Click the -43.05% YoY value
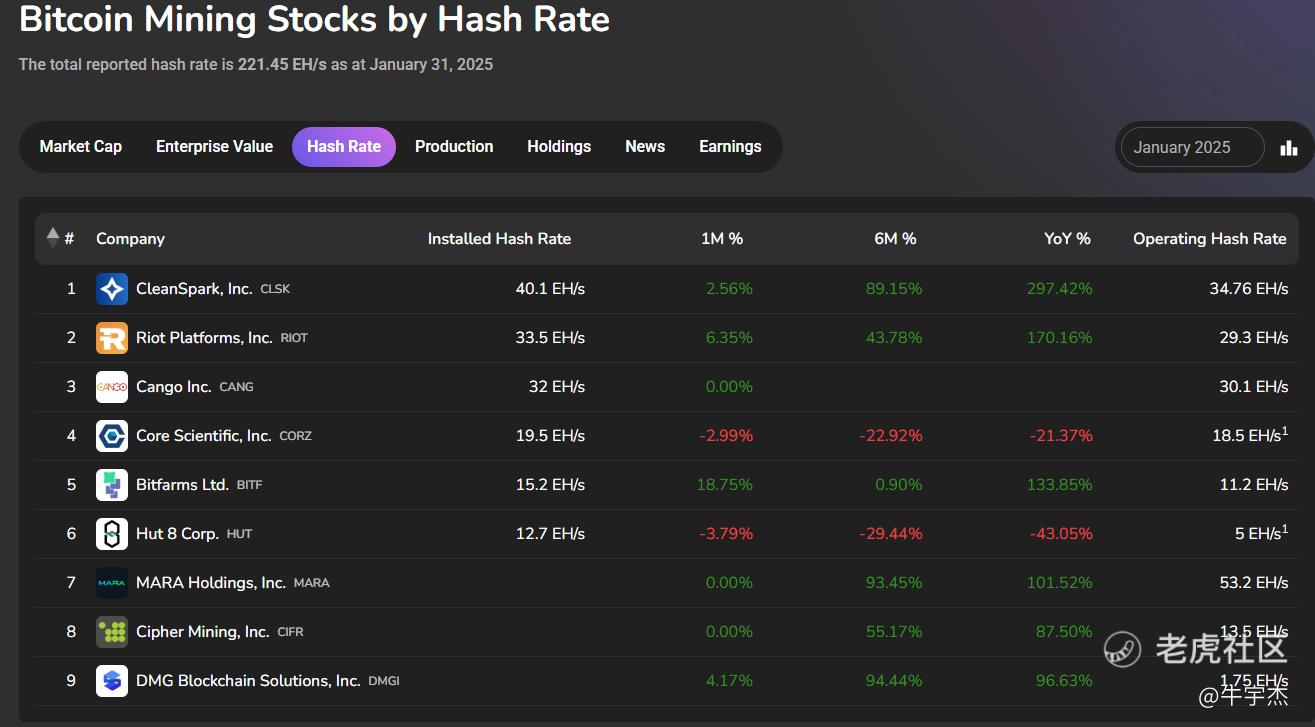Viewport: 1315px width, 727px height. tap(1061, 534)
